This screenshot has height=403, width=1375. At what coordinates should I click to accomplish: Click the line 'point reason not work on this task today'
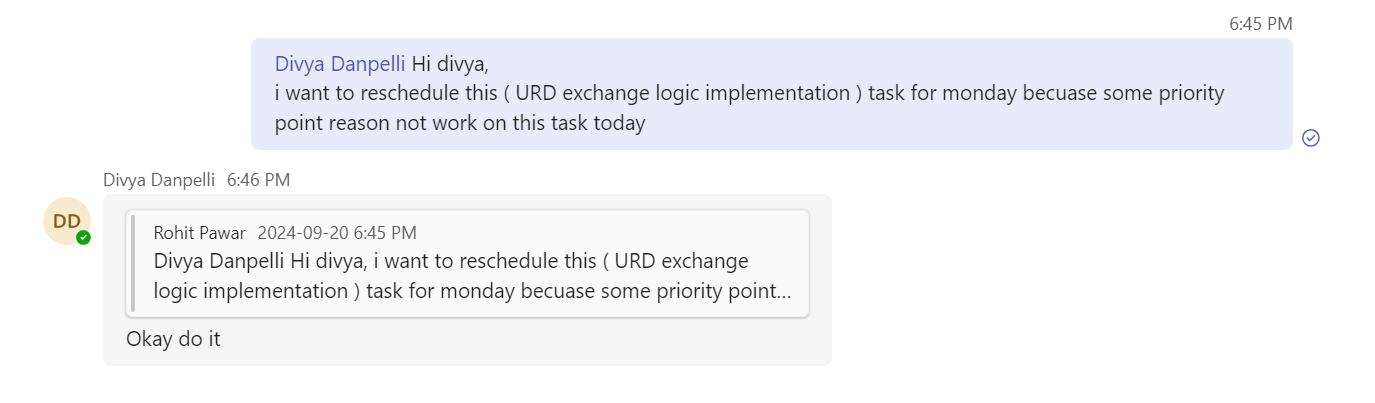click(460, 124)
